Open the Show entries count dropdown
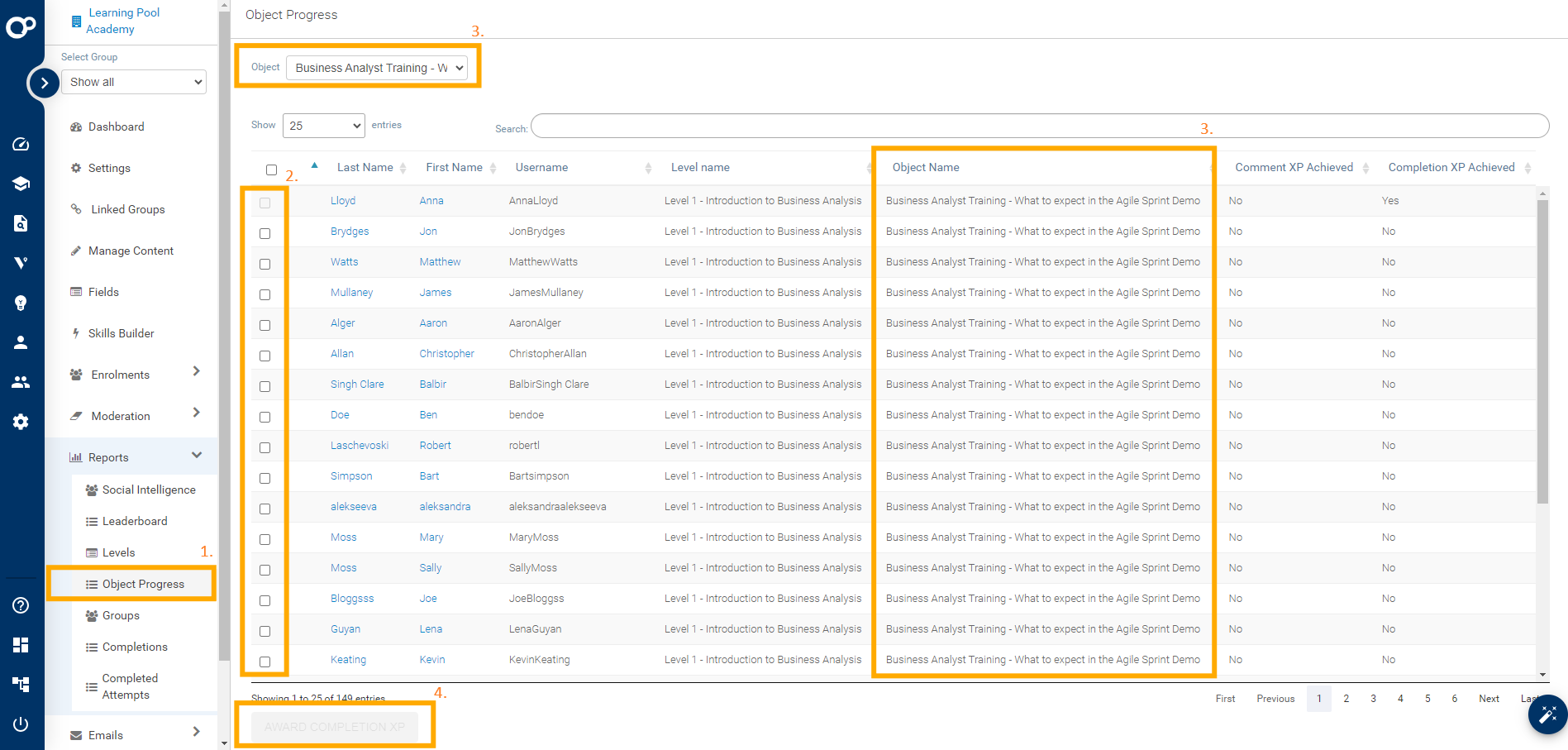 [323, 126]
